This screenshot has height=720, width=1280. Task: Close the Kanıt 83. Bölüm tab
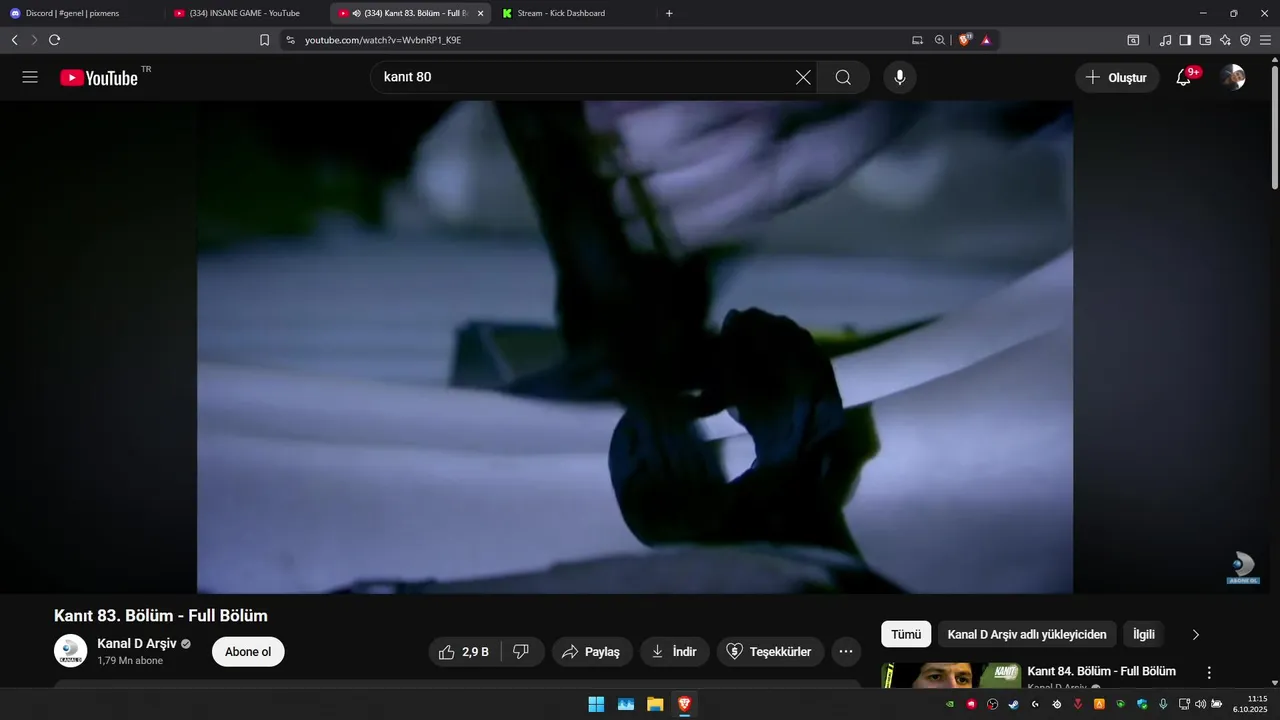tap(480, 13)
